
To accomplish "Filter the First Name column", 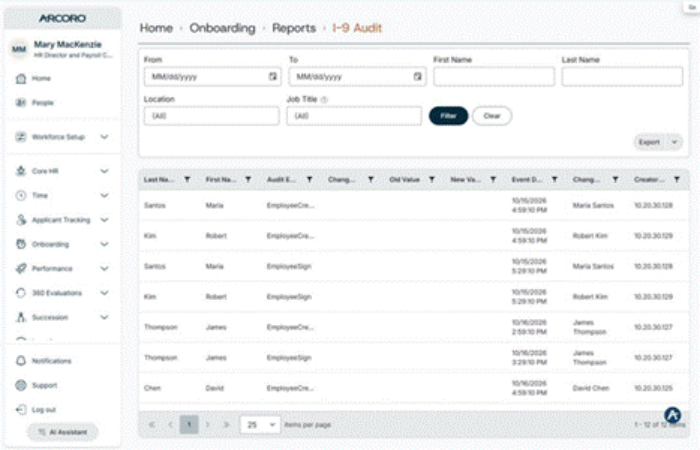I will pos(248,179).
